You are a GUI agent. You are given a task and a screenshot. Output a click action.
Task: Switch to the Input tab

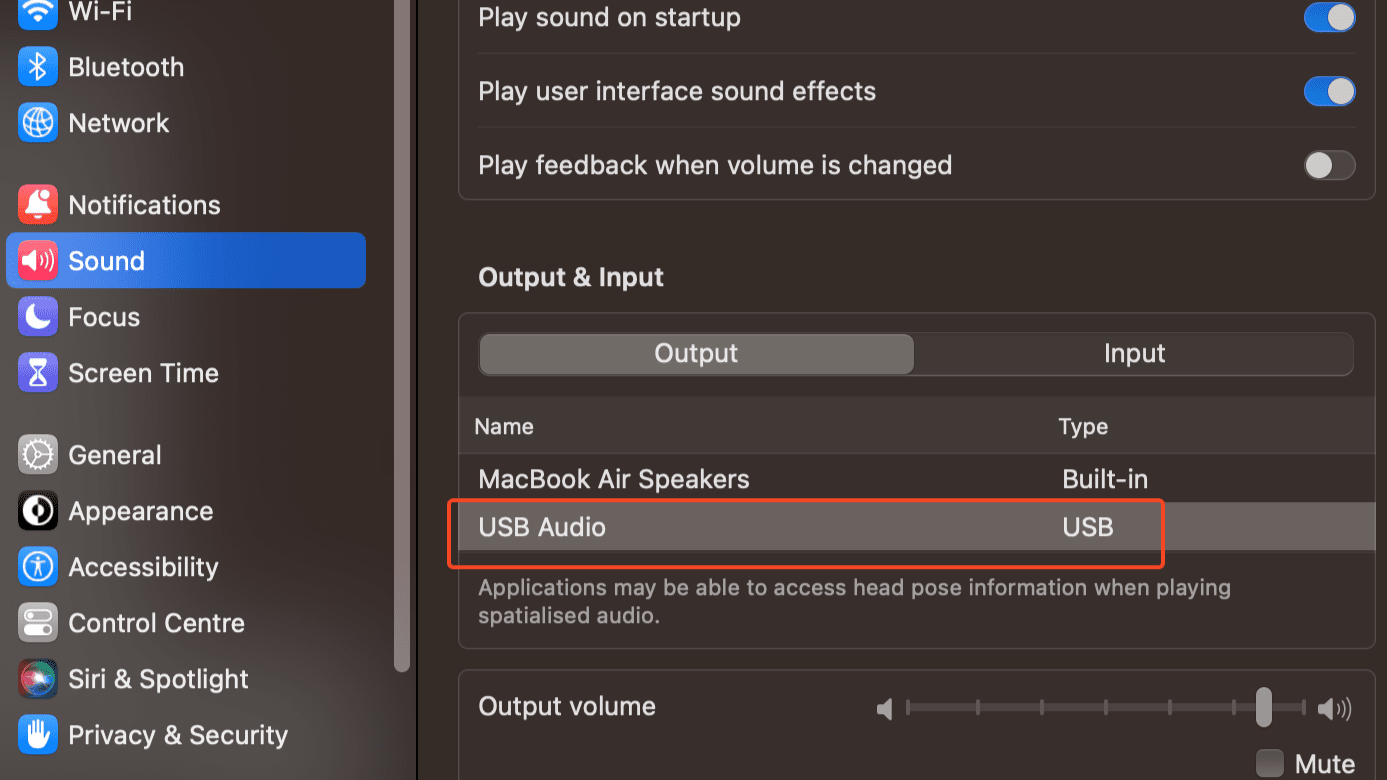point(1134,353)
